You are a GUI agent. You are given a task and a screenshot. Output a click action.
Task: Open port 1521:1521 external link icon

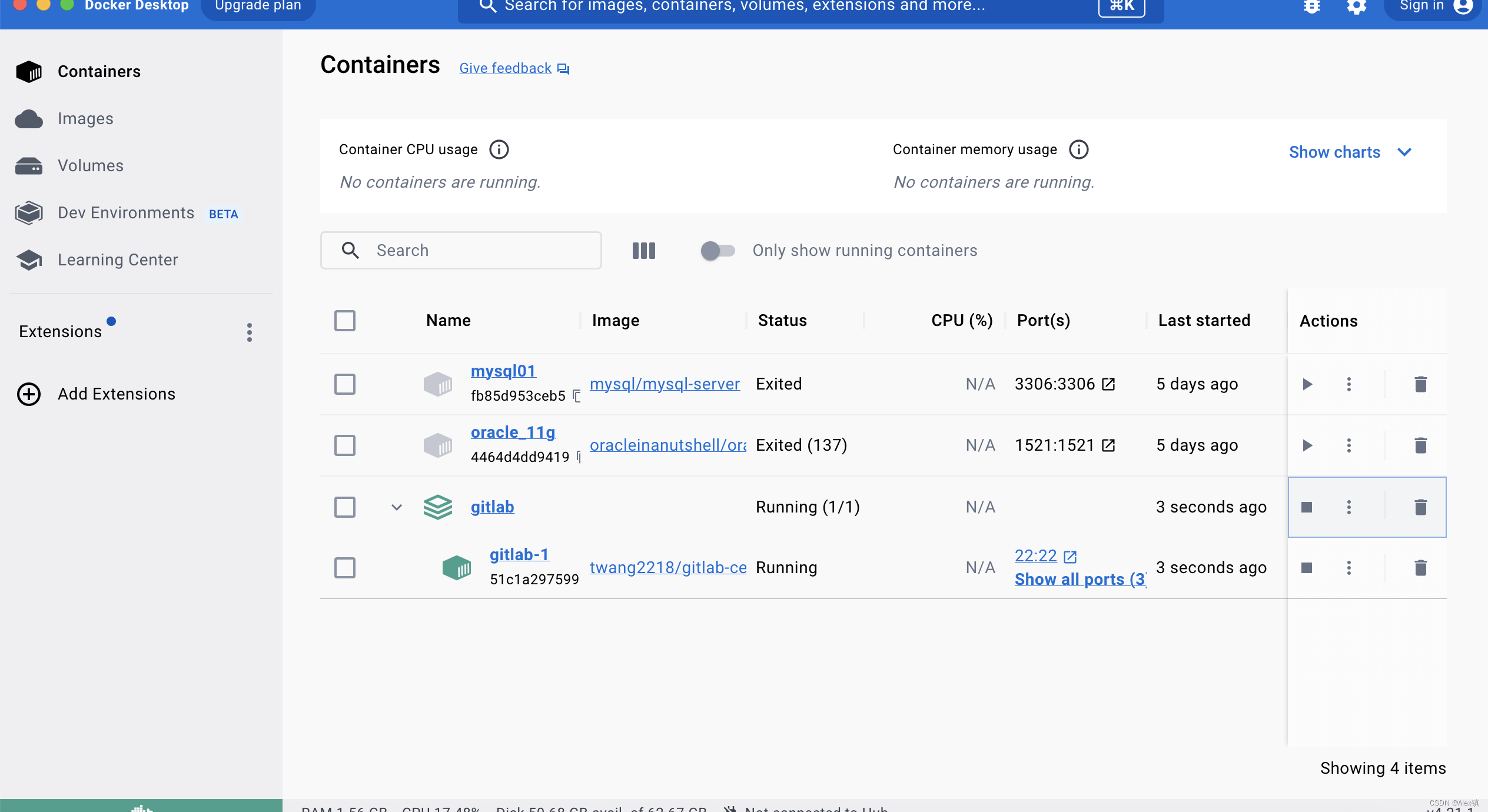[x=1108, y=445]
